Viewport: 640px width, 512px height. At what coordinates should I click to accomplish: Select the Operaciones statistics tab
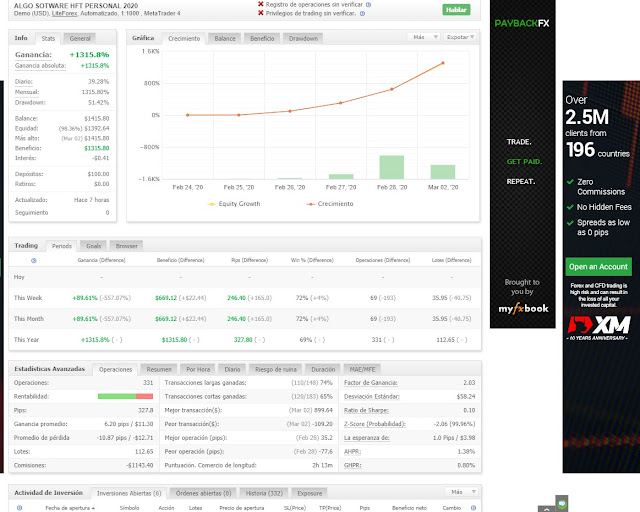point(116,370)
